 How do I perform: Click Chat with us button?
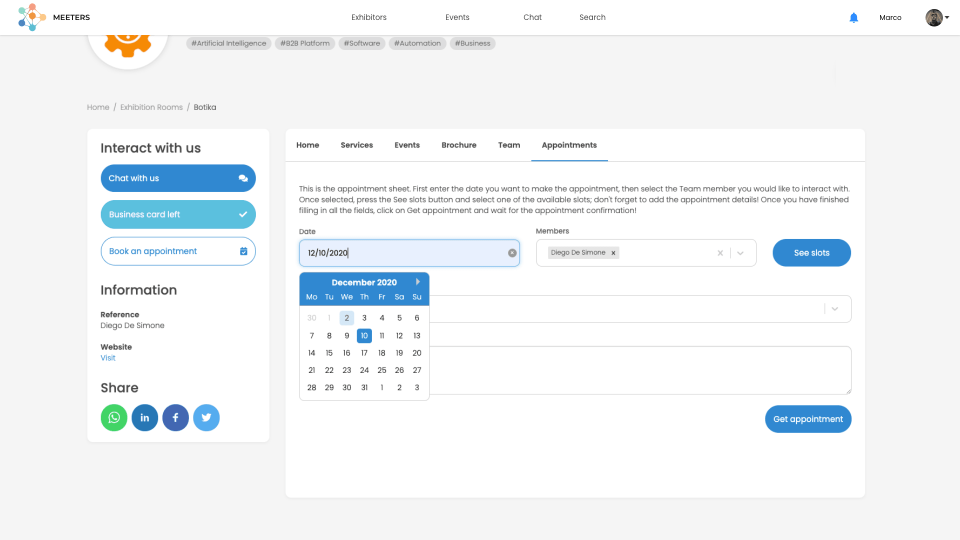pyautogui.click(x=178, y=178)
